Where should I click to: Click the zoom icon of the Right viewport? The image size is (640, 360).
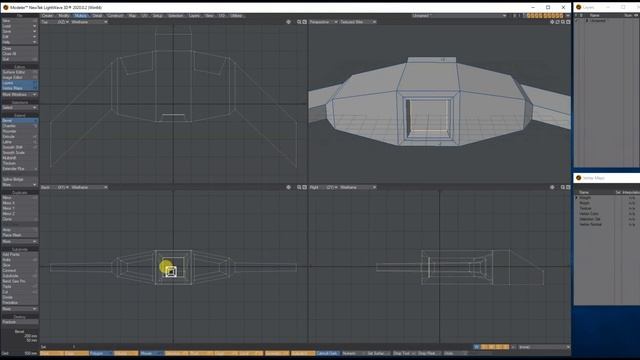click(x=562, y=187)
